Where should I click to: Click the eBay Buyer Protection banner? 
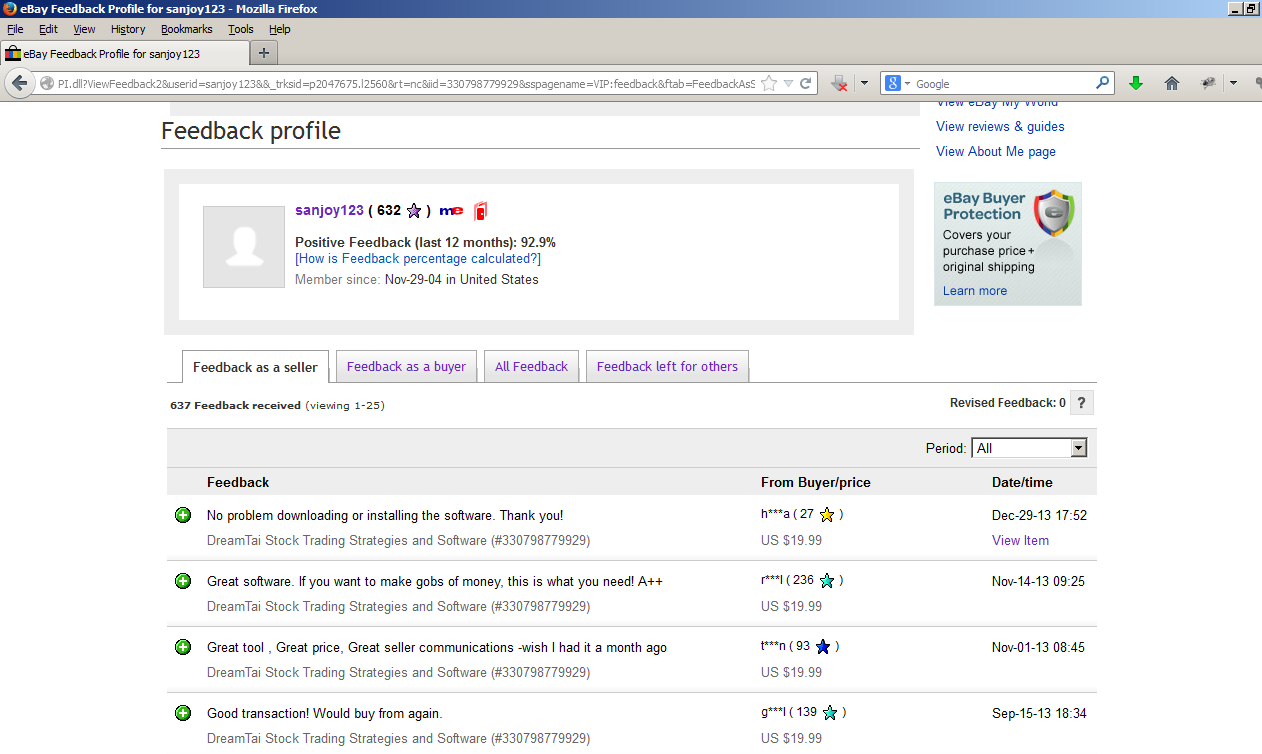(x=1008, y=244)
